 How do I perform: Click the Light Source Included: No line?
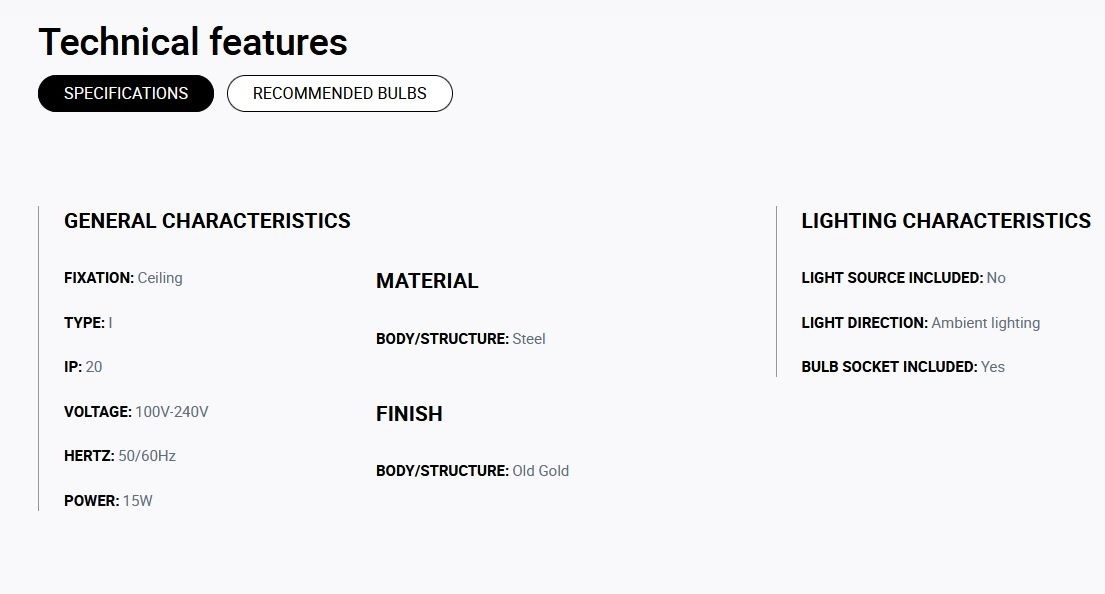click(x=903, y=278)
